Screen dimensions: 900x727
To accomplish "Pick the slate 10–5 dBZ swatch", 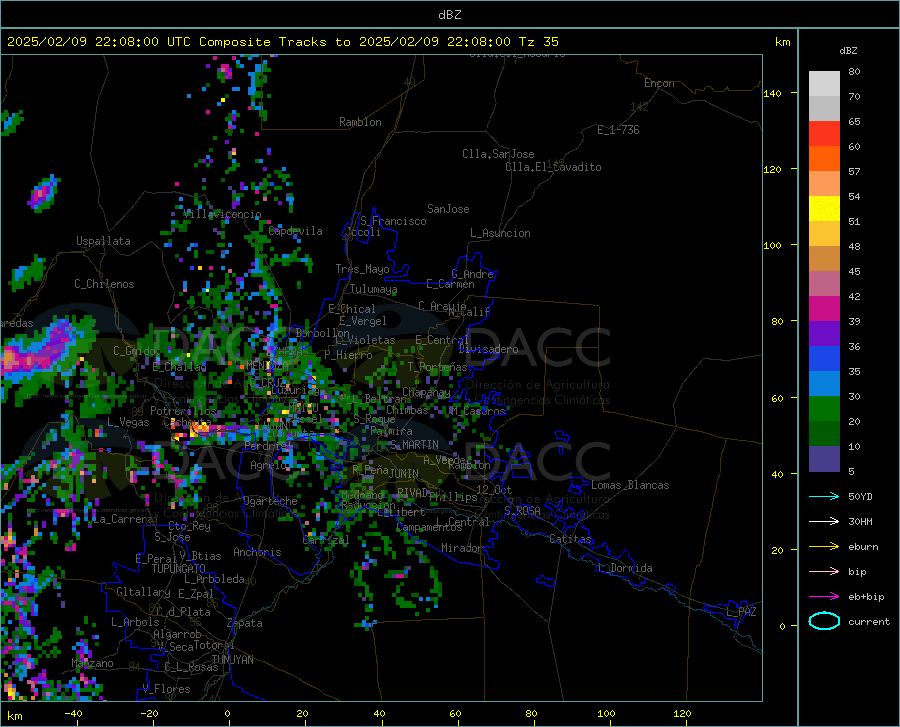I will click(x=824, y=459).
